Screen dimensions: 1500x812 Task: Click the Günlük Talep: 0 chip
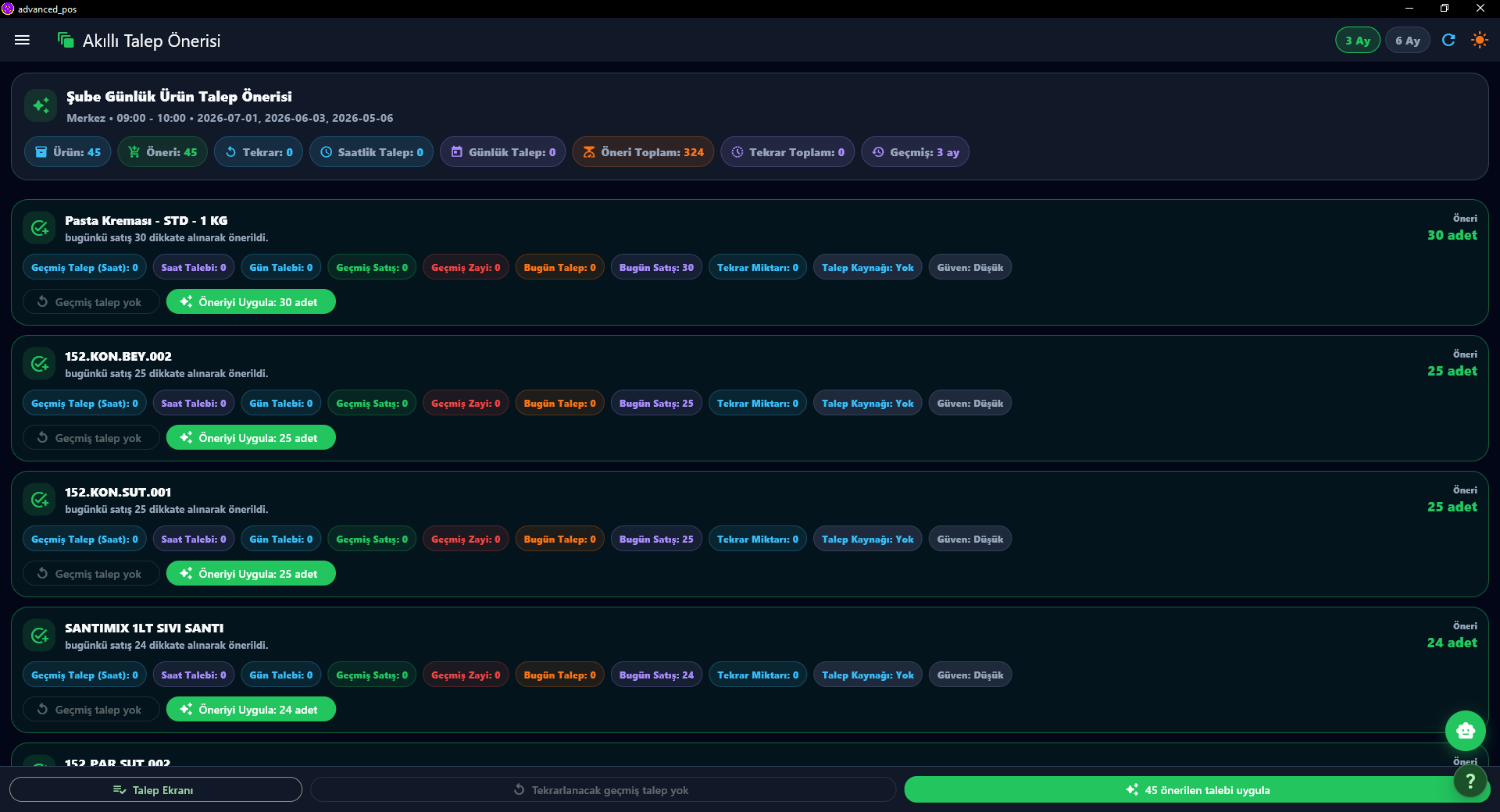tap(503, 152)
